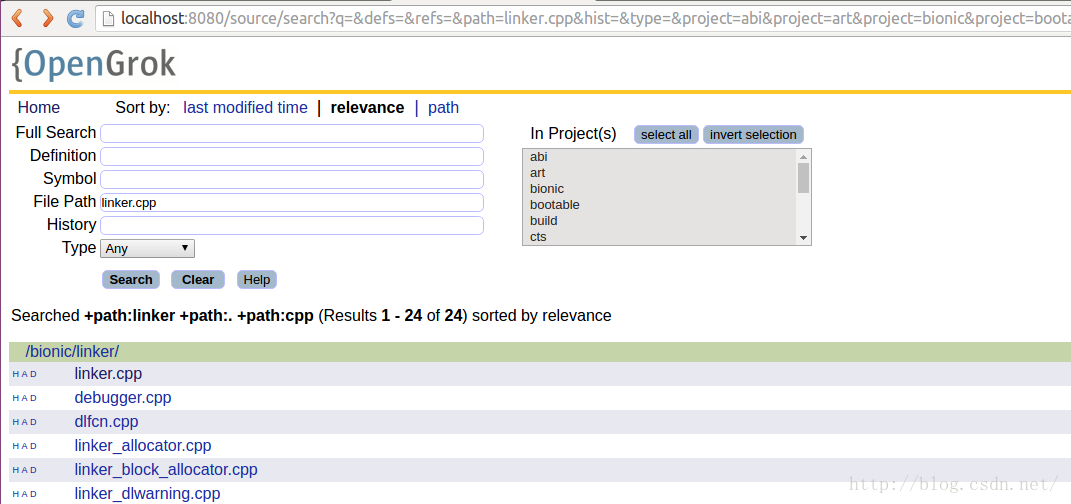Click A (annotate) link for linker_block_allocator.cpp
Image resolution: width=1071 pixels, height=504 pixels.
click(x=25, y=470)
